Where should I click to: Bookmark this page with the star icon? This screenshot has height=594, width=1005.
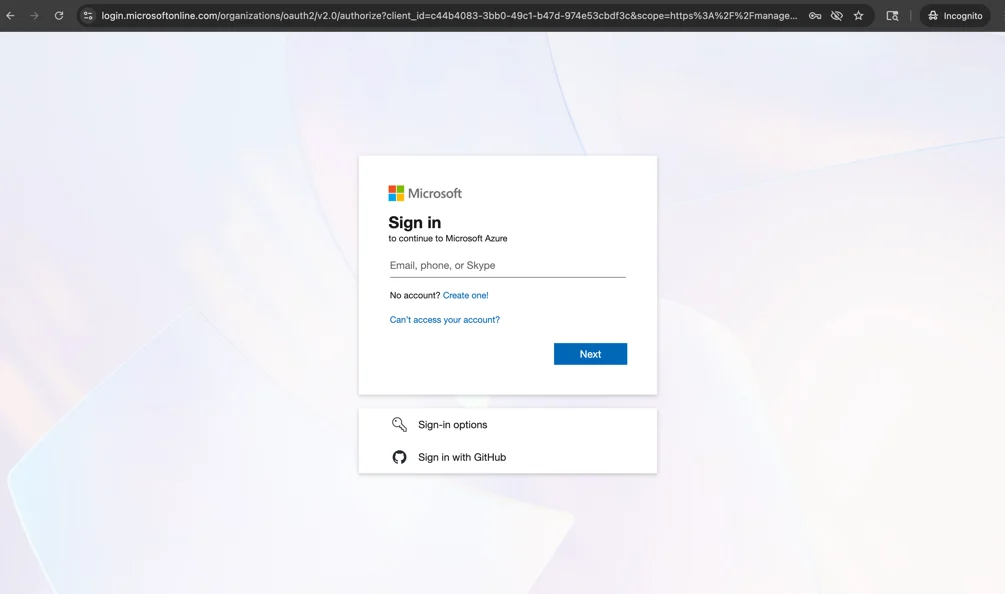[859, 15]
